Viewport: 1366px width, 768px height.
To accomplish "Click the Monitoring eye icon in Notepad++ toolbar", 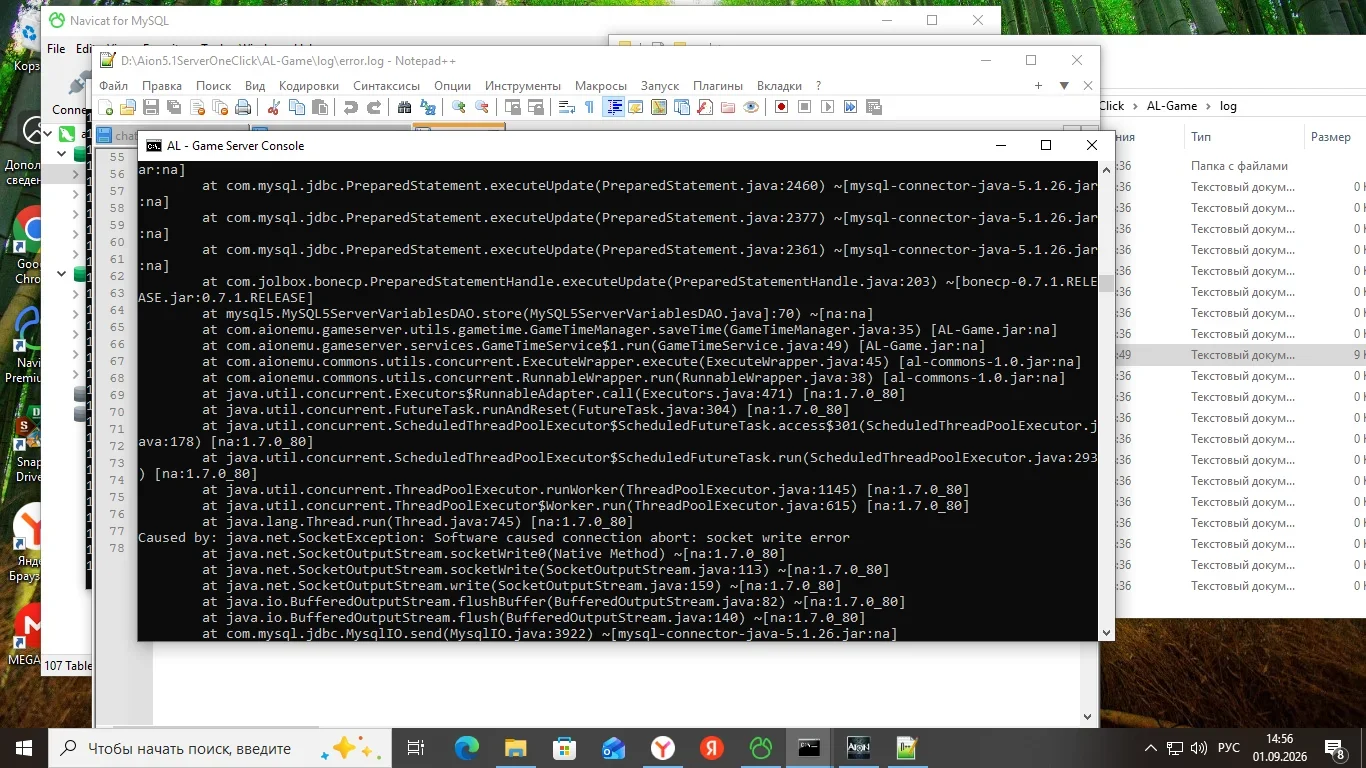I will [751, 107].
